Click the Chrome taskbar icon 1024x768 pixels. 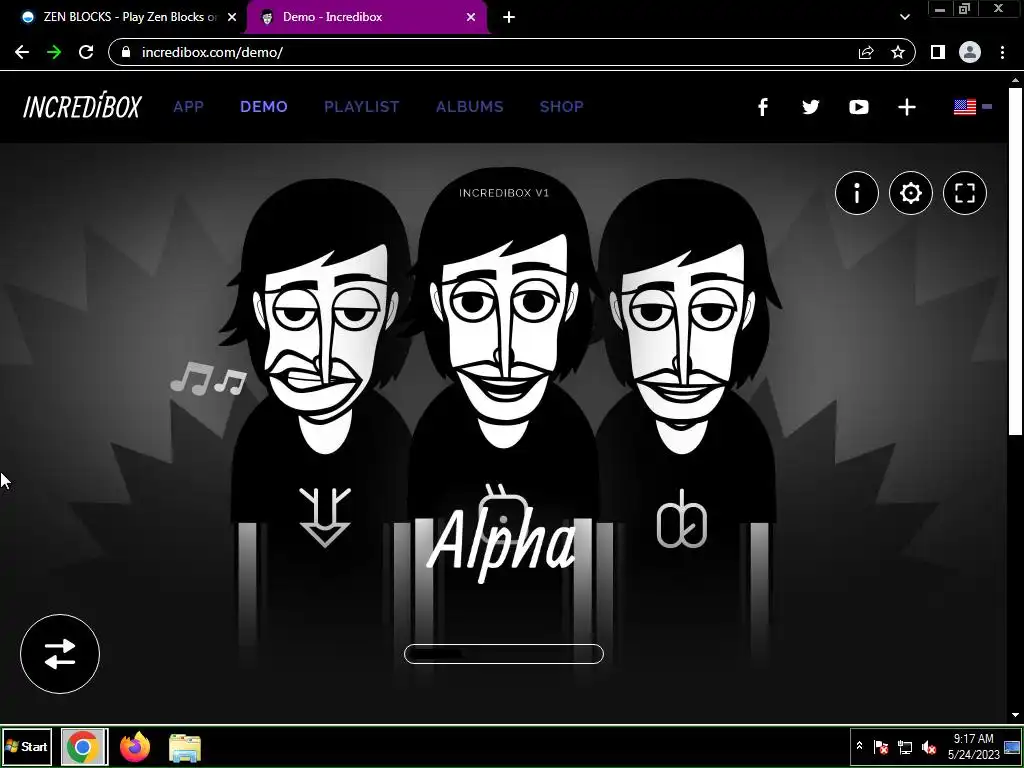point(83,746)
